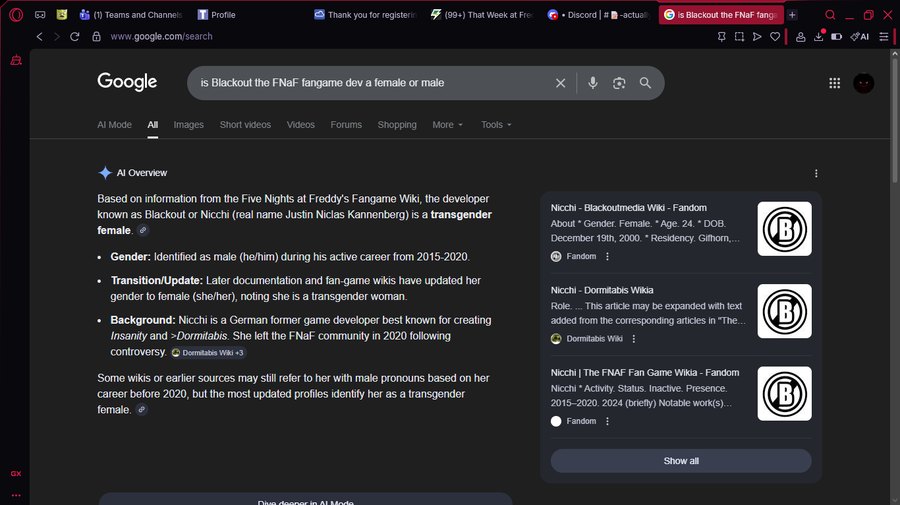This screenshot has height=505, width=900.
Task: Start a voice search with microphone
Action: 593,83
